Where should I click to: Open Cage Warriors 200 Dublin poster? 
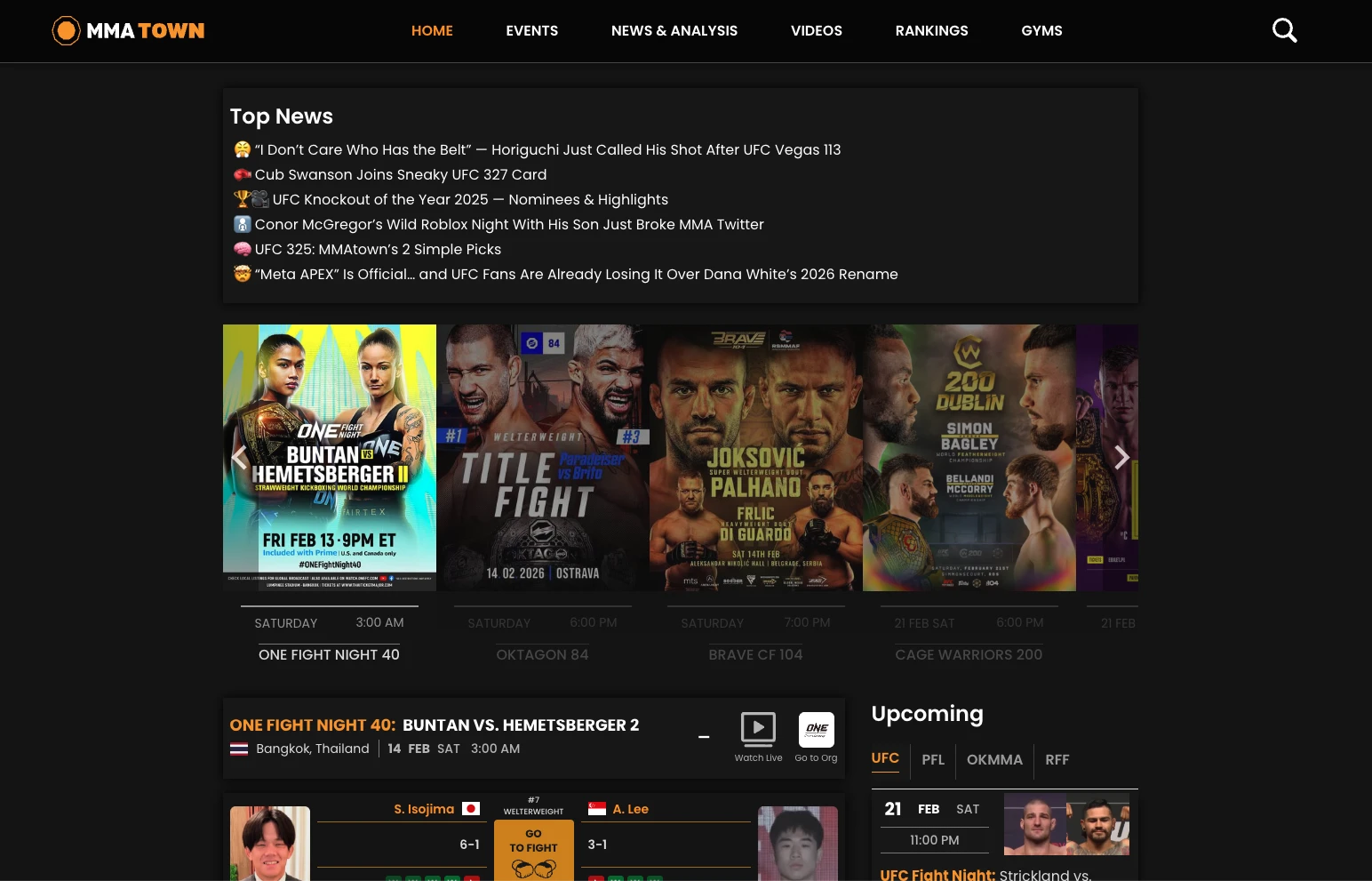point(969,458)
